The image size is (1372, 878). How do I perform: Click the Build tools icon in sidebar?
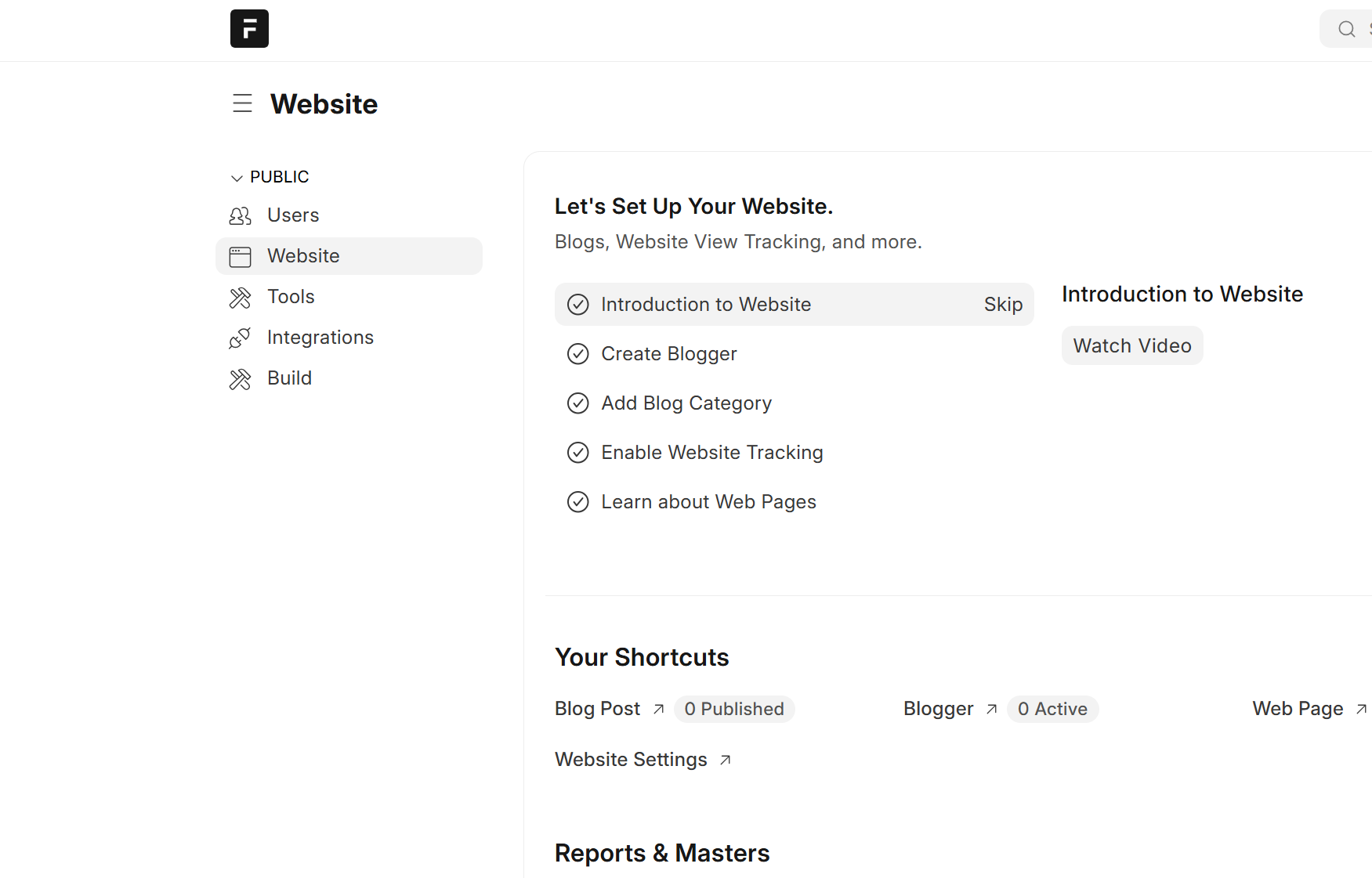point(240,379)
